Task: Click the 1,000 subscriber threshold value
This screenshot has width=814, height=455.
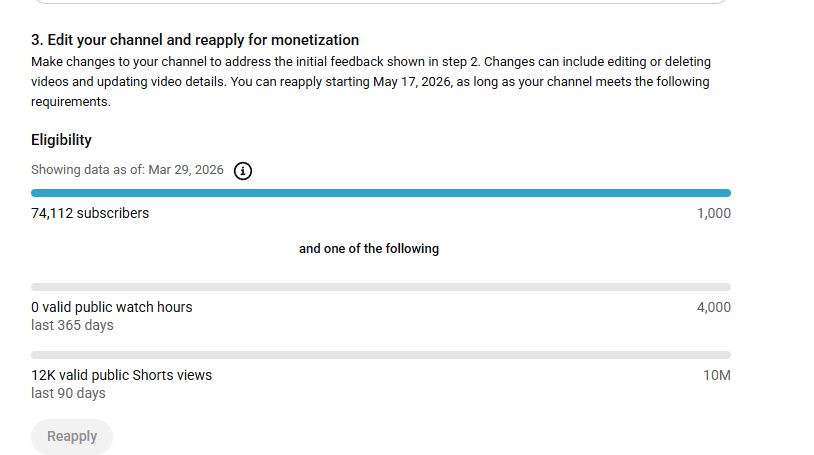Action: [x=713, y=213]
